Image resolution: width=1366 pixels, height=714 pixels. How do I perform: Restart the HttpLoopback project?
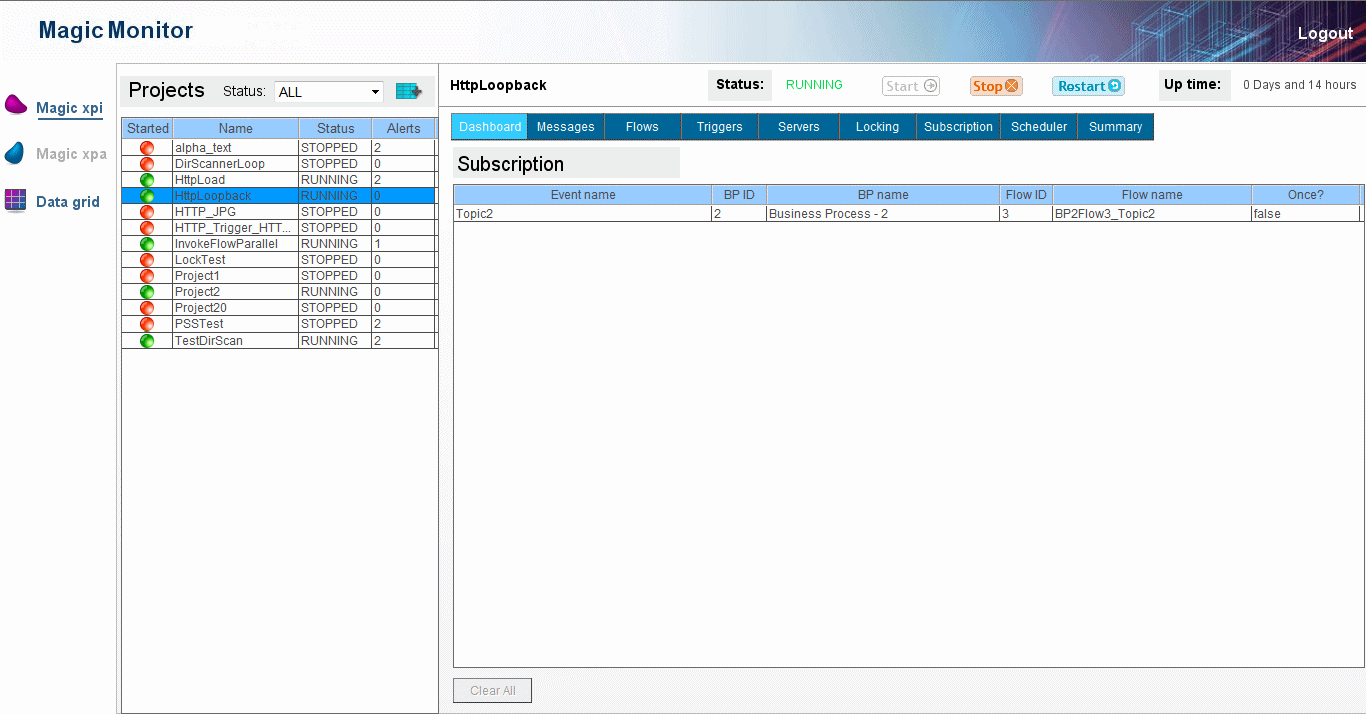[x=1089, y=86]
